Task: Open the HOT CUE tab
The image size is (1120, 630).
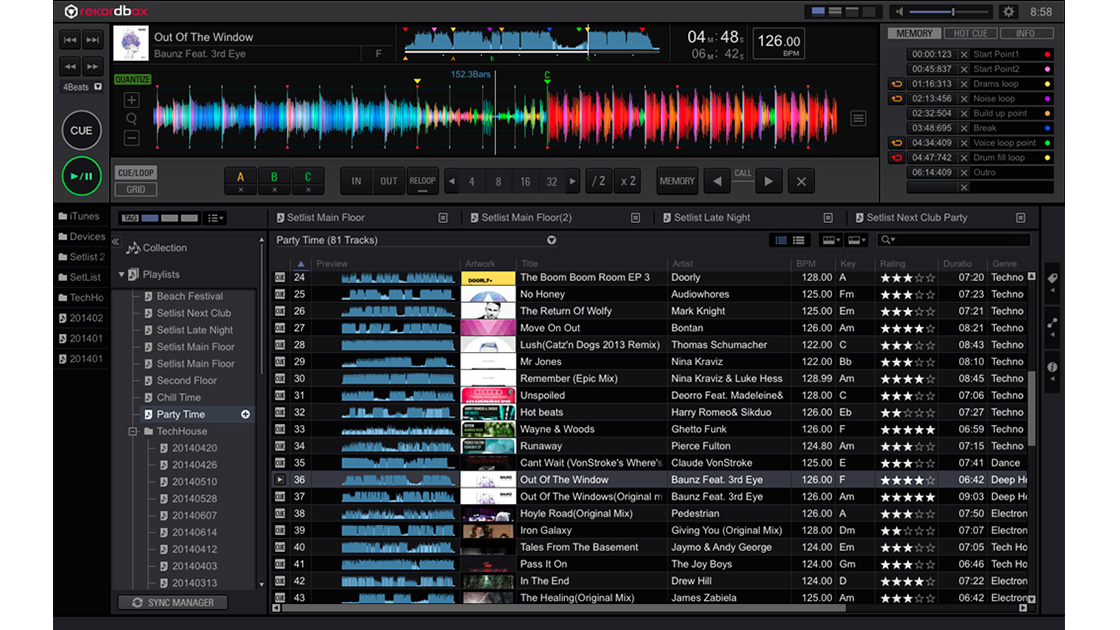Action: (970, 34)
